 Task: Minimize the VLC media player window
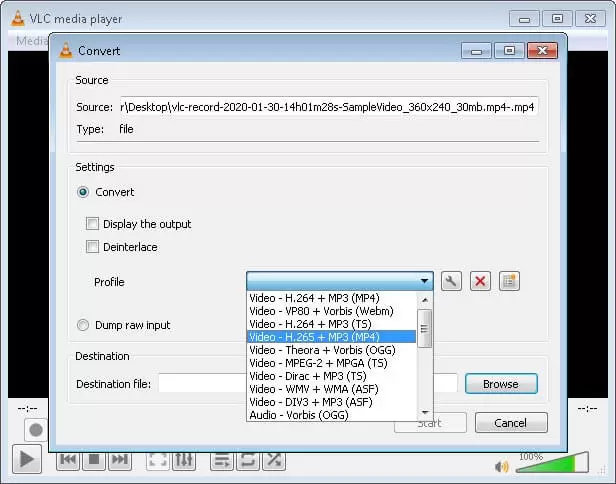coord(524,18)
